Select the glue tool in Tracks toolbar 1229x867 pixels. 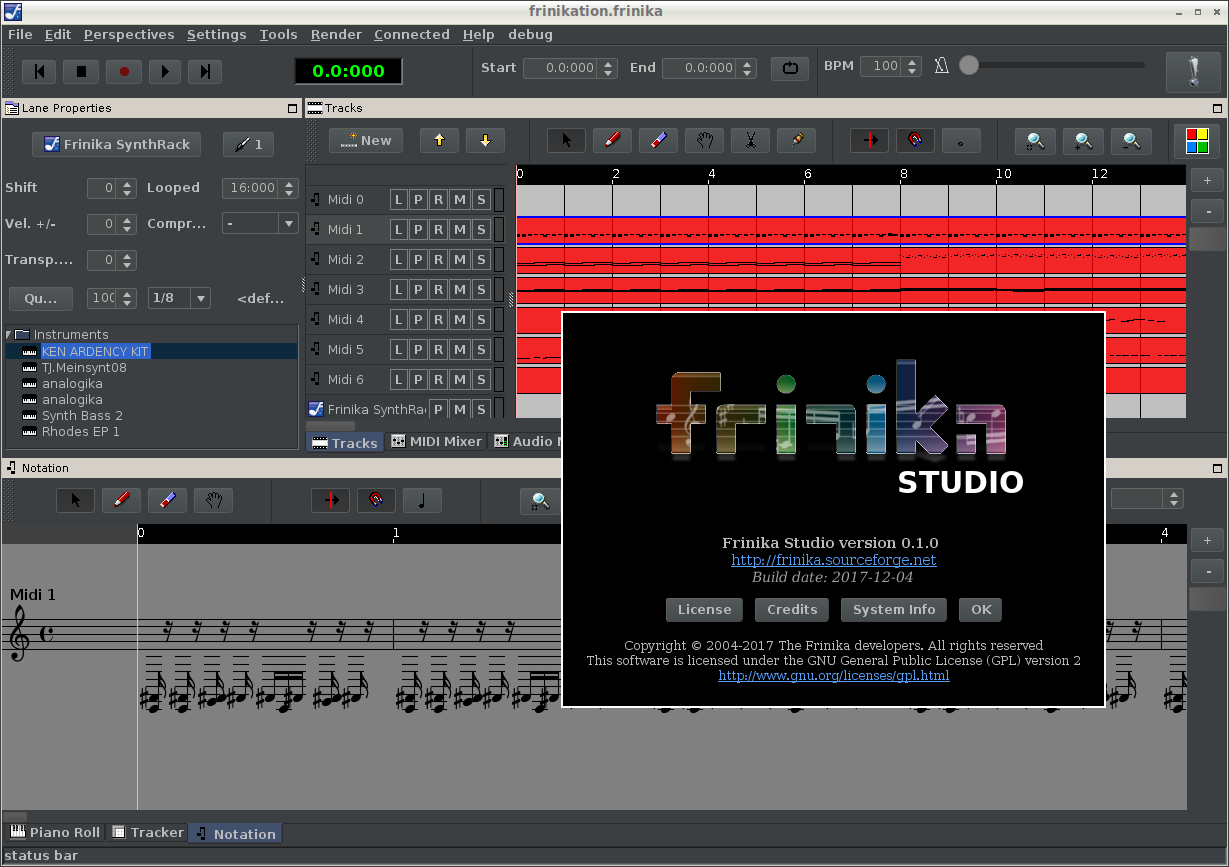coord(796,141)
